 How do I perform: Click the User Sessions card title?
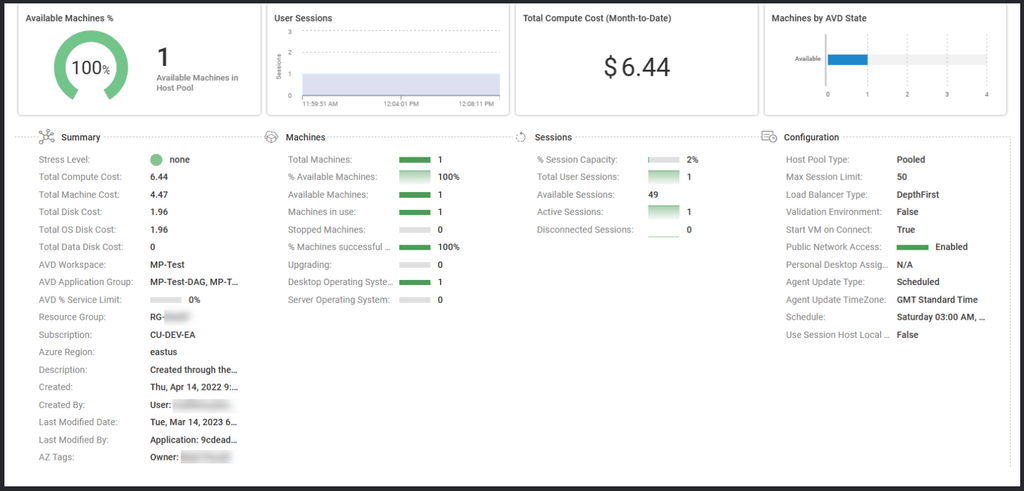(303, 18)
